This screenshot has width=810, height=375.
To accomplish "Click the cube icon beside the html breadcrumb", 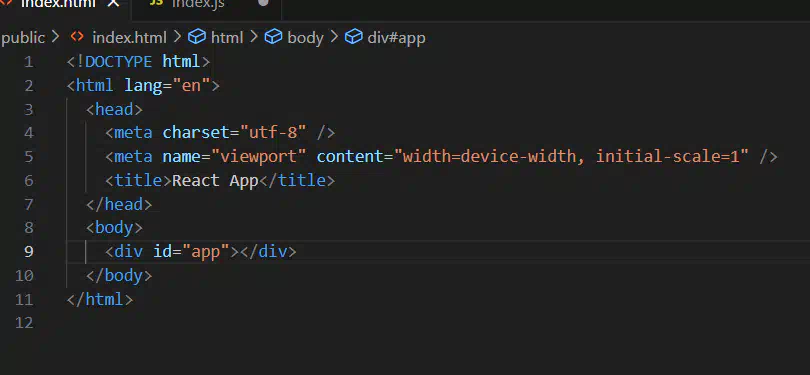I will click(196, 37).
